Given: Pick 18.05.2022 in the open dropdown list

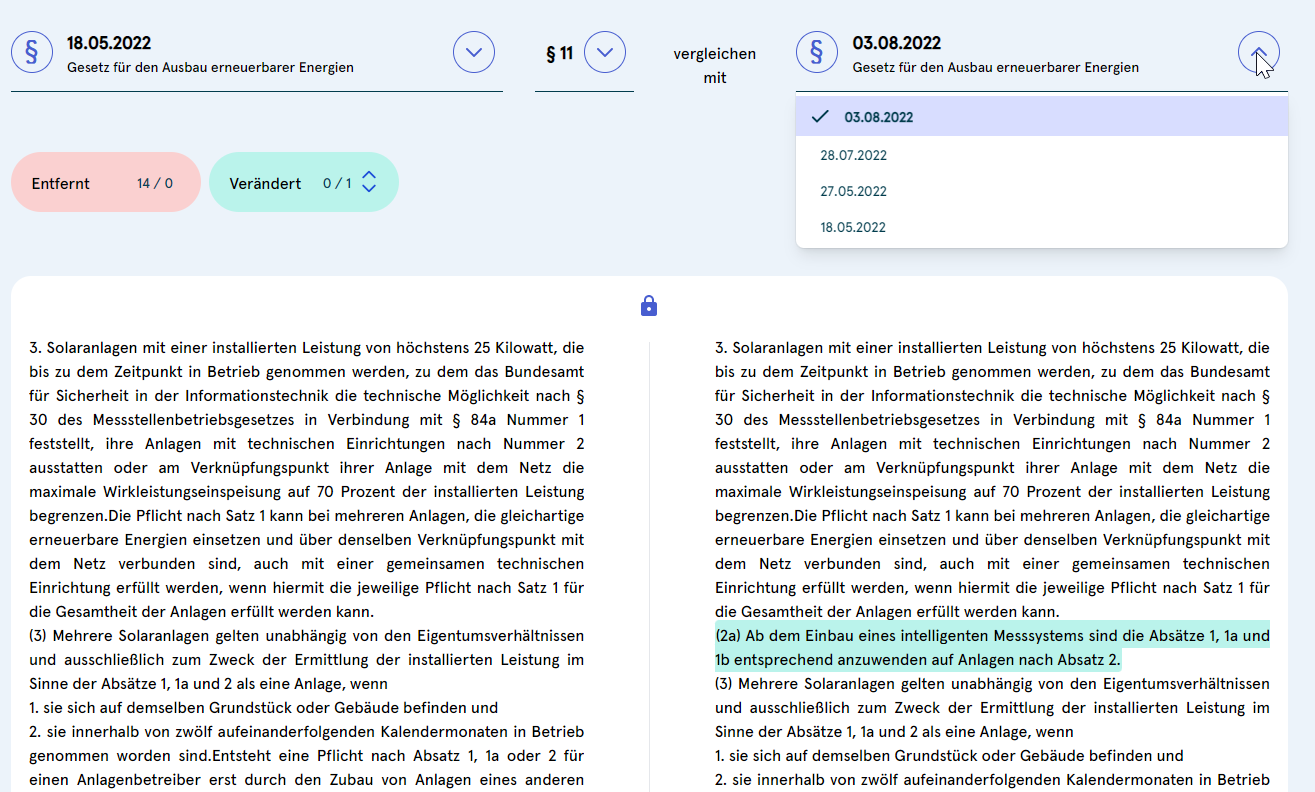Looking at the screenshot, I should pos(853,227).
